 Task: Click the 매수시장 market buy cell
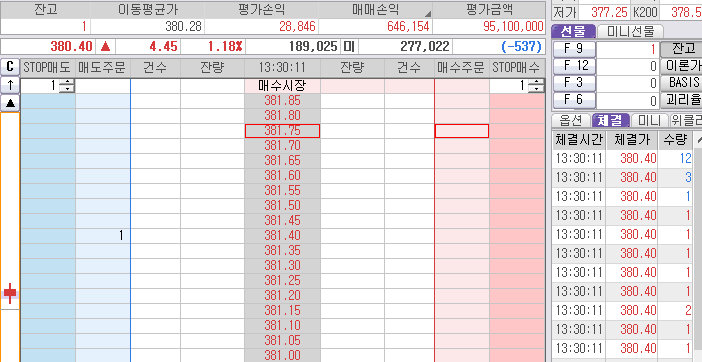(282, 86)
